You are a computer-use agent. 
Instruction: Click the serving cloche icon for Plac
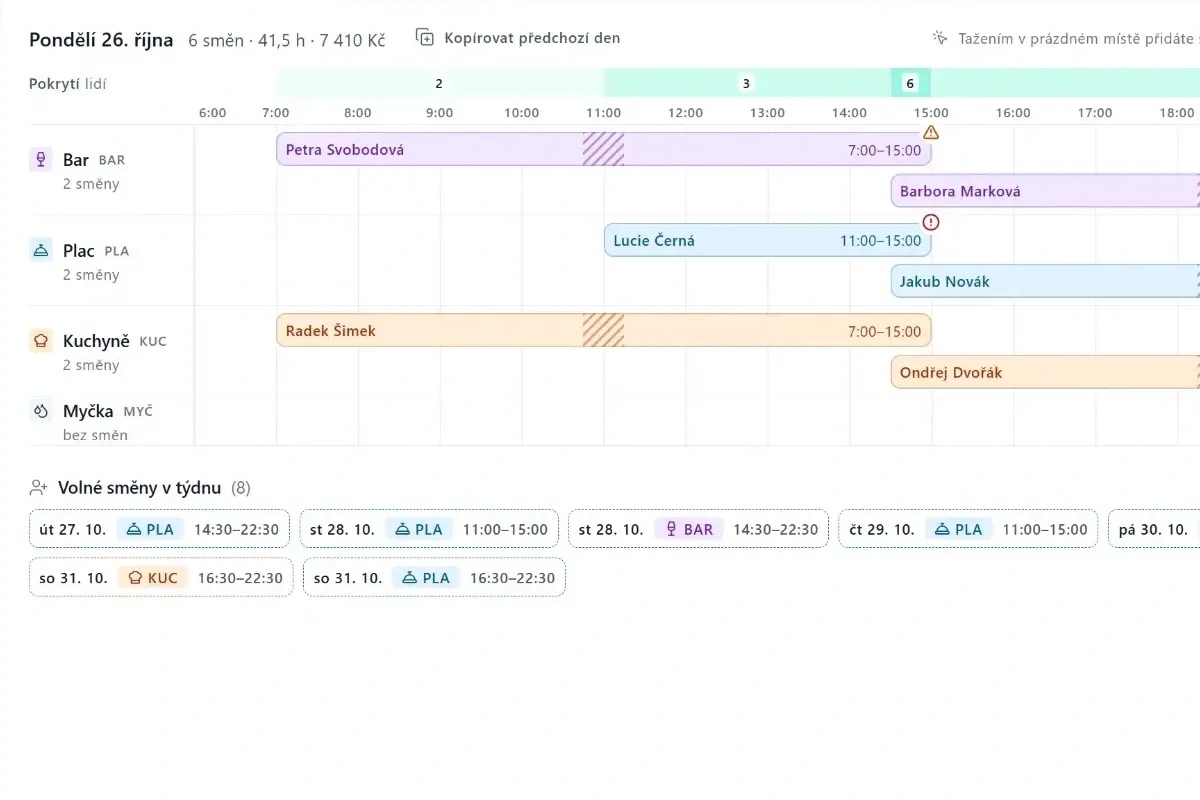coord(41,251)
